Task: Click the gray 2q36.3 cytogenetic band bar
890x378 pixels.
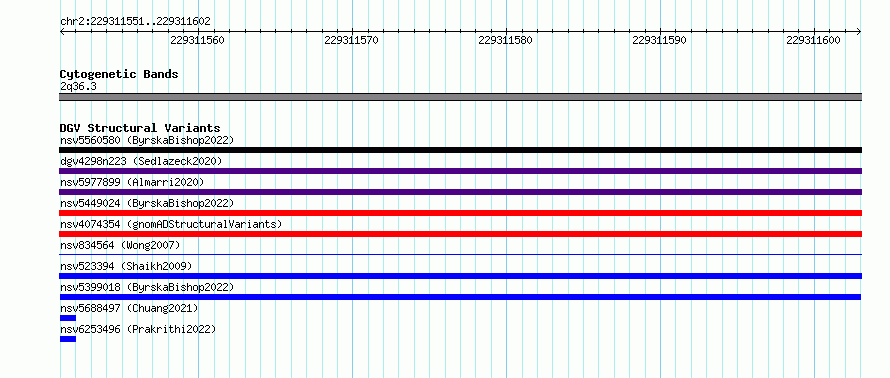Action: (460, 97)
